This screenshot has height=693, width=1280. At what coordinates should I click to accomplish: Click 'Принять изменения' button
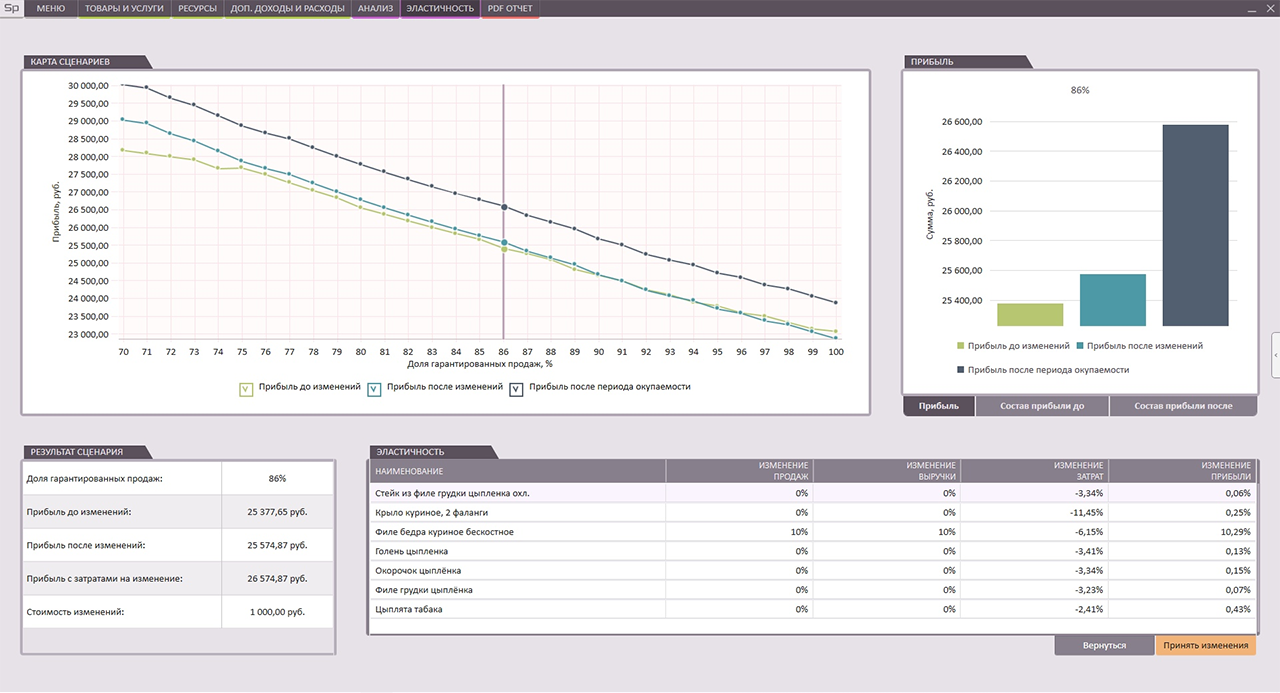1205,645
